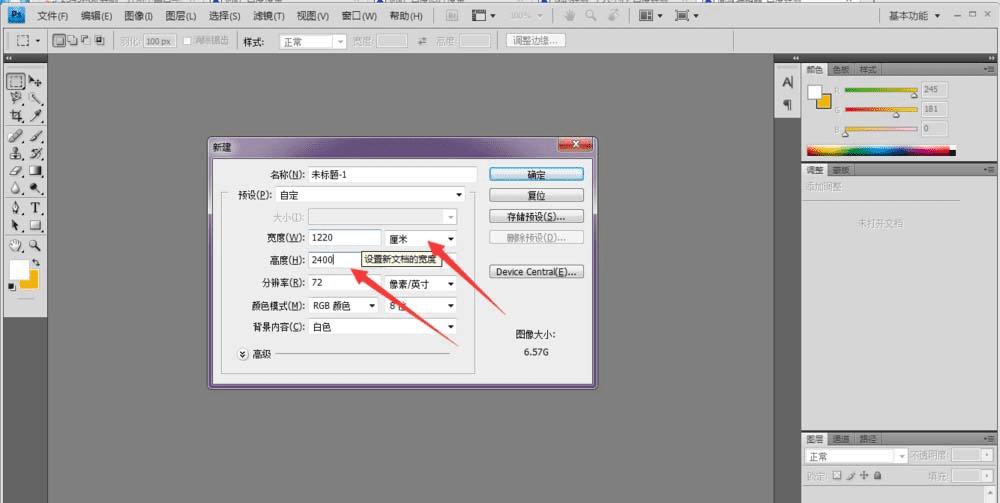Click the Device Central(E)... button
This screenshot has width=1000, height=503.
click(x=536, y=272)
